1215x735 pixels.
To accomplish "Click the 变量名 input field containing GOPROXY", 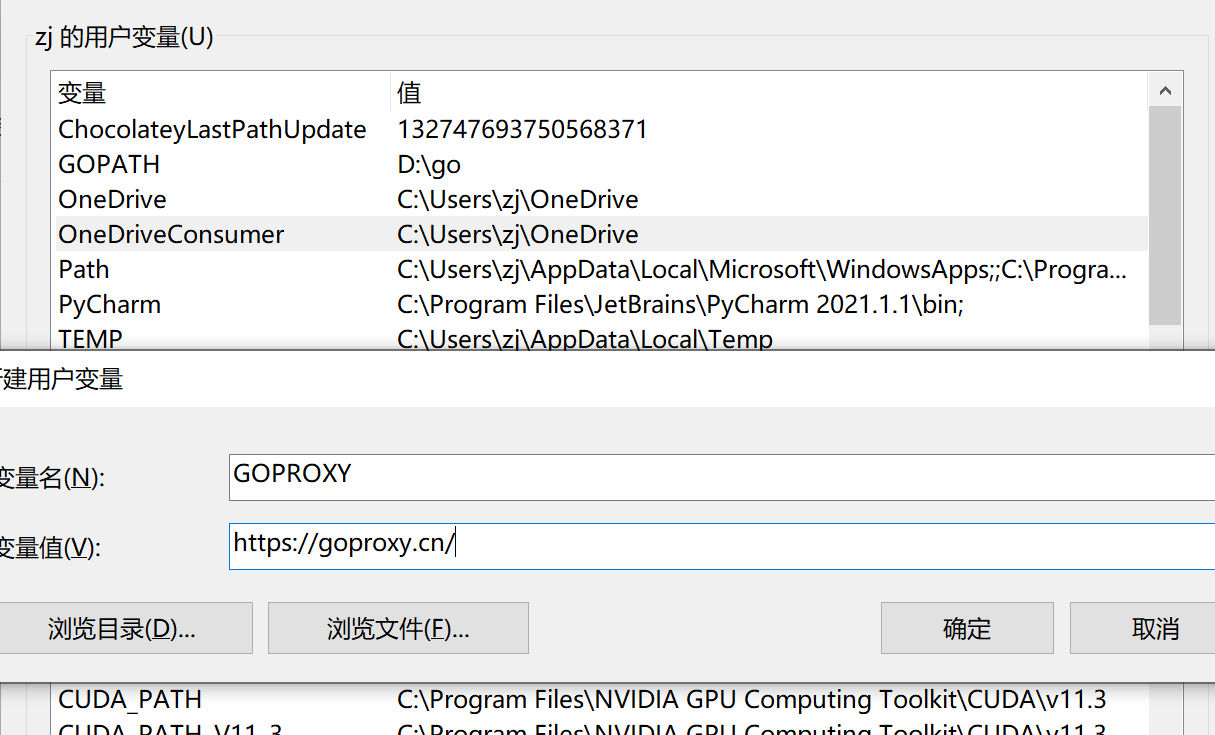I will tap(720, 476).
